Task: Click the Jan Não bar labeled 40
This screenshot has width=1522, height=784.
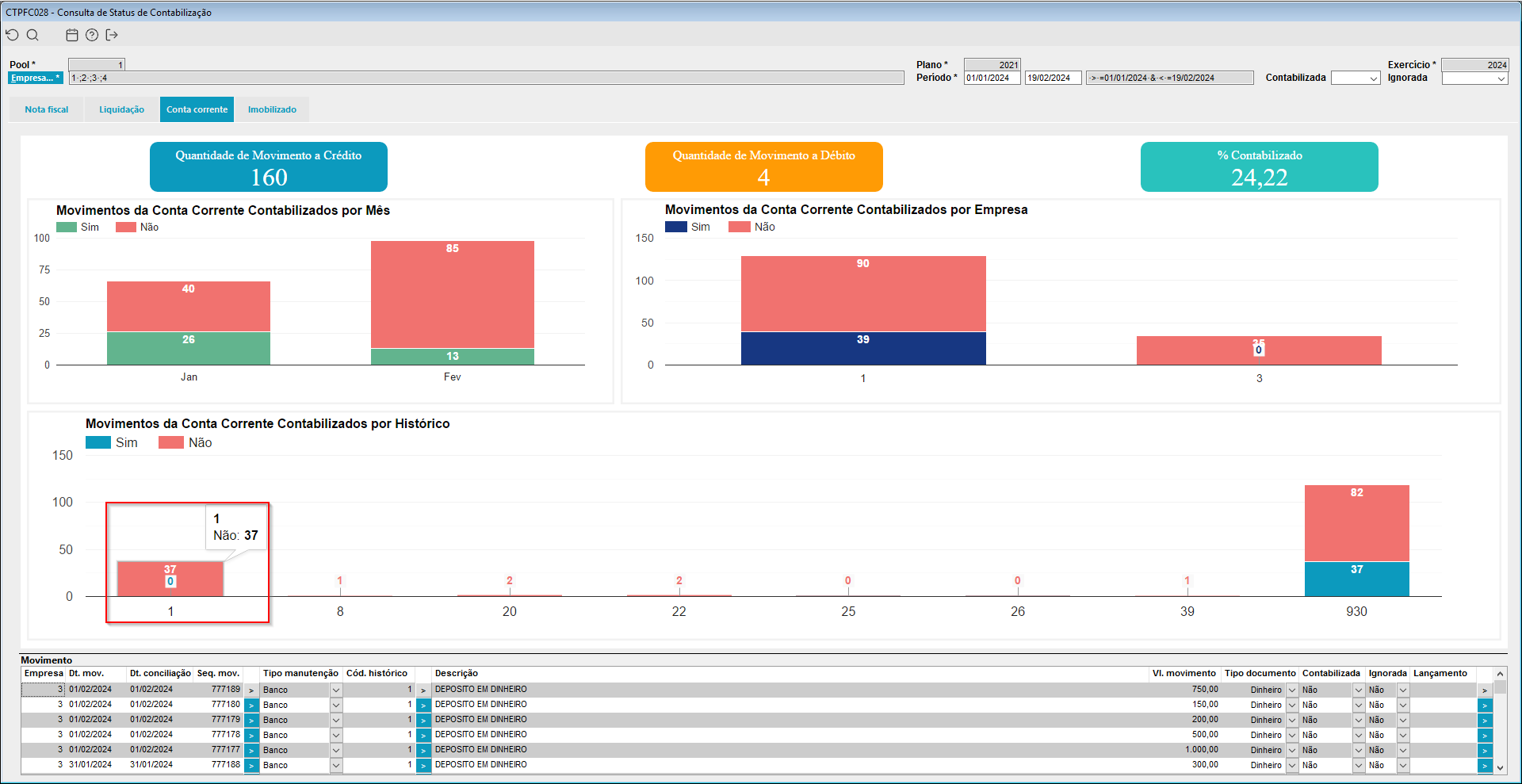Action: pyautogui.click(x=189, y=306)
